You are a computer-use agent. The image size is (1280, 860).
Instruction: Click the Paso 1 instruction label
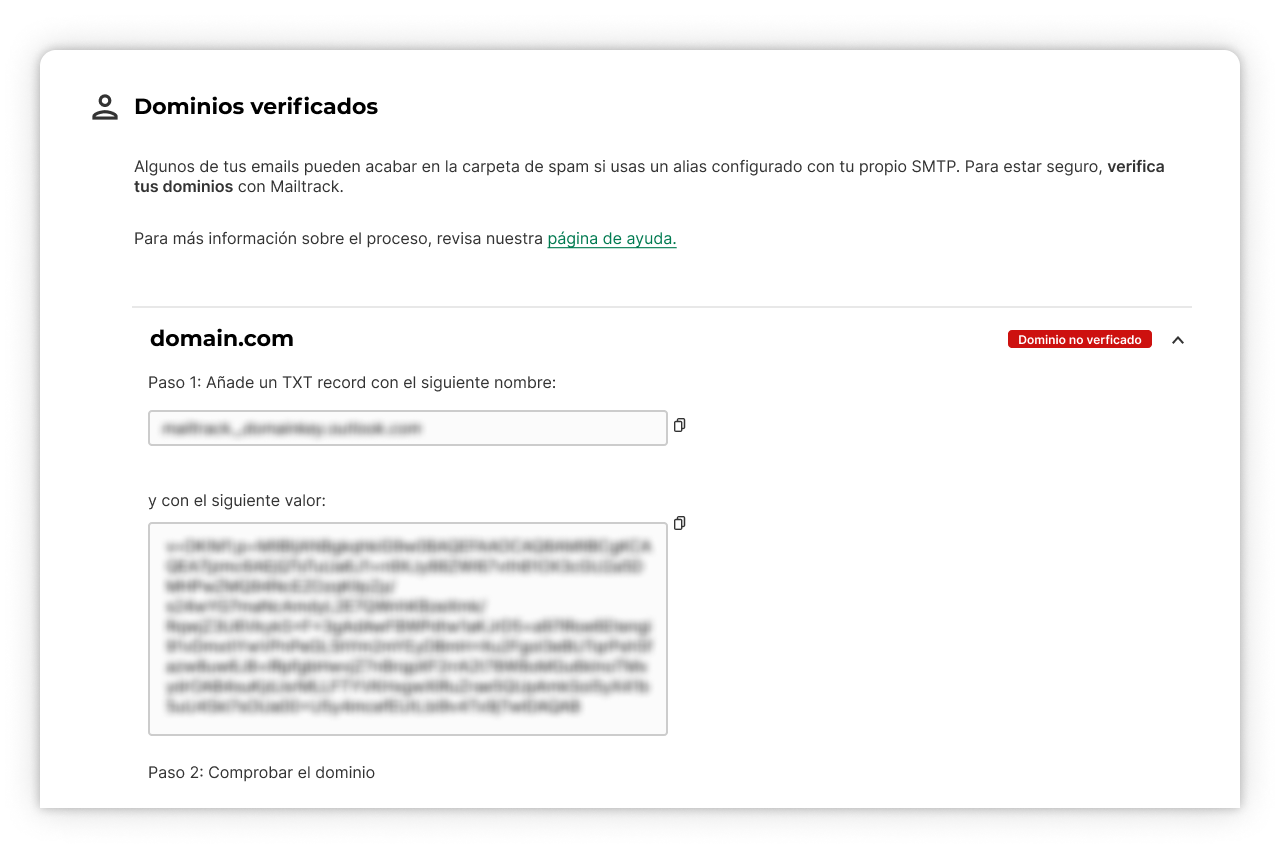tap(351, 382)
